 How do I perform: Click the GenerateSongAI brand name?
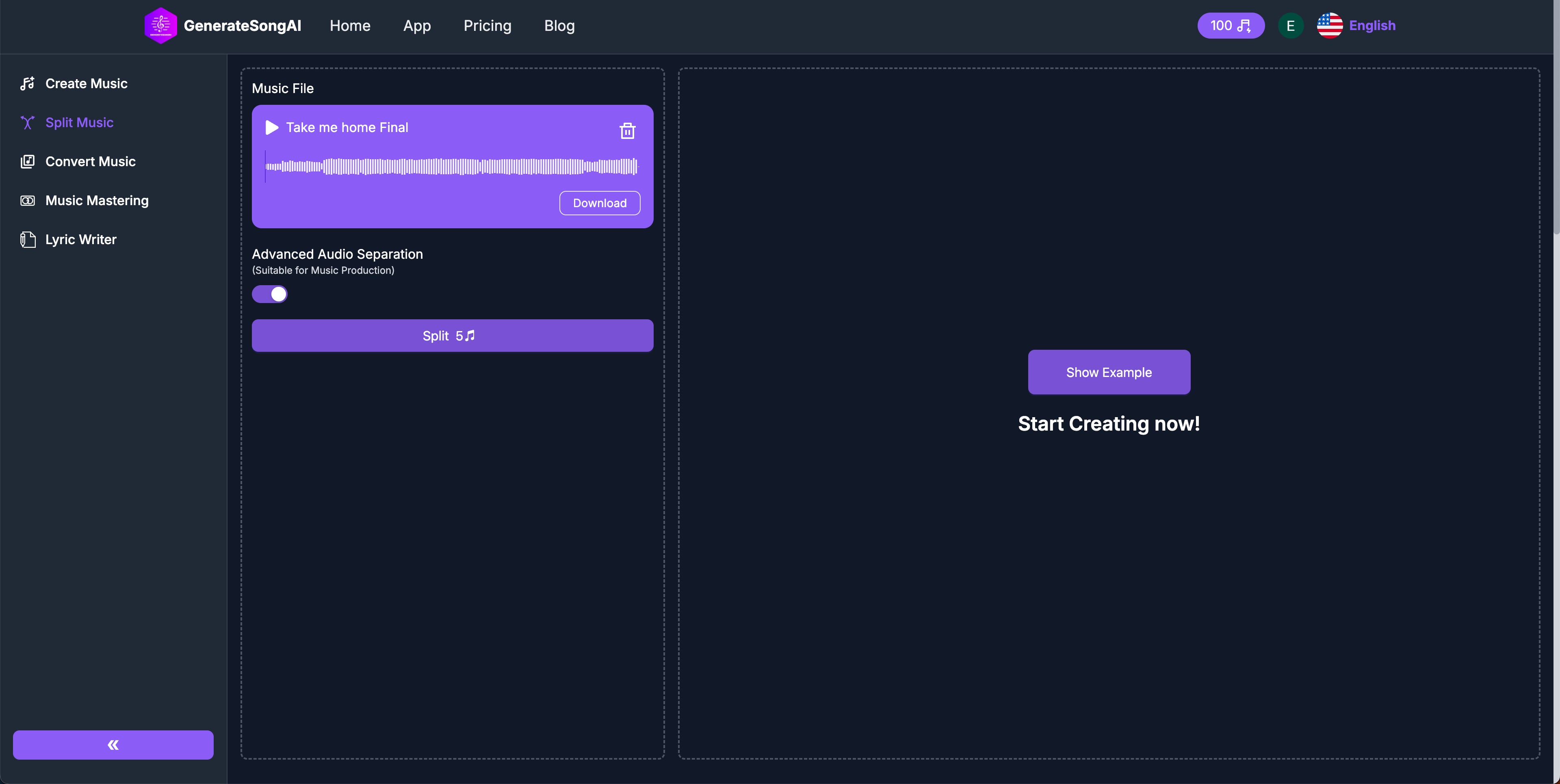click(242, 26)
